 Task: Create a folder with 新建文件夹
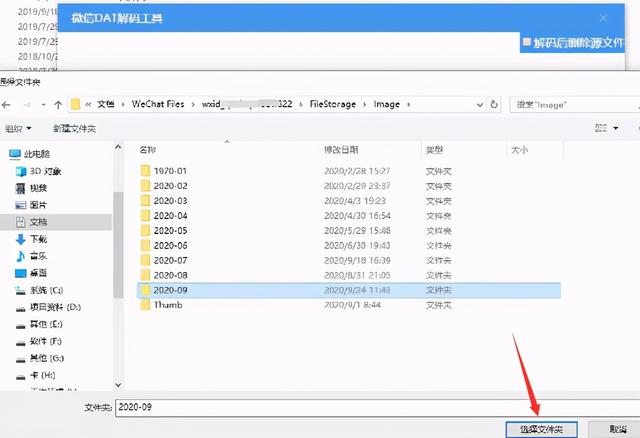point(74,129)
